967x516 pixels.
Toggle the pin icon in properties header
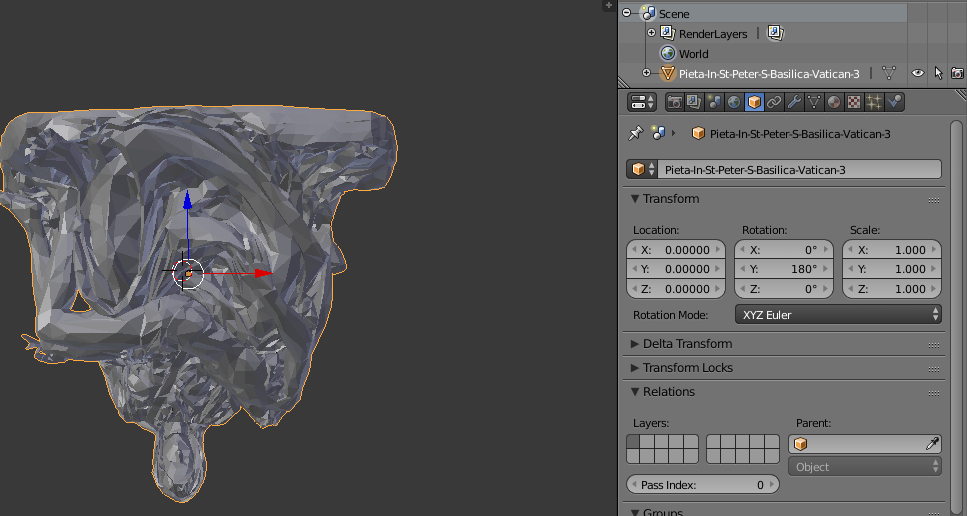635,133
